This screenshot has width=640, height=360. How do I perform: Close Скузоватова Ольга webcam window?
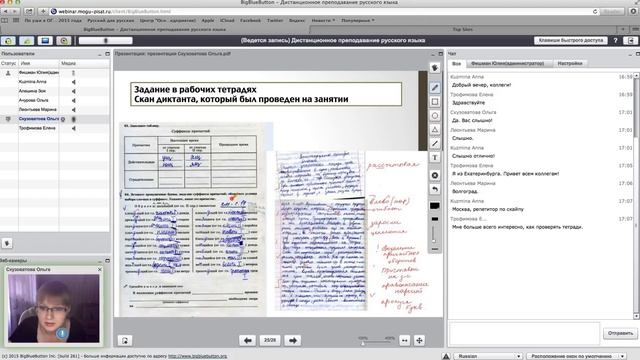click(x=100, y=269)
